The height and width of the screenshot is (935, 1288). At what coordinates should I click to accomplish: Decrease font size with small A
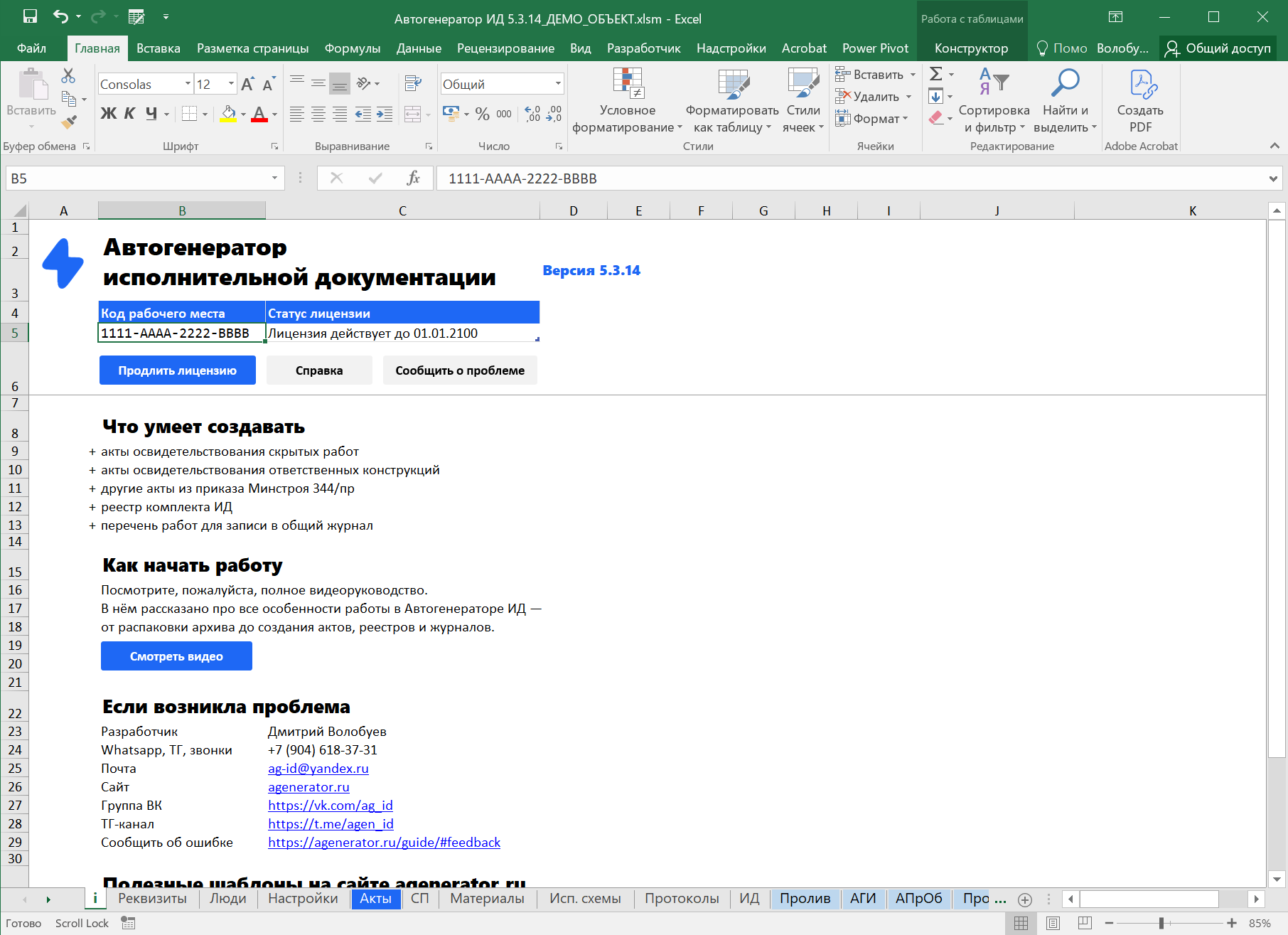tap(268, 84)
